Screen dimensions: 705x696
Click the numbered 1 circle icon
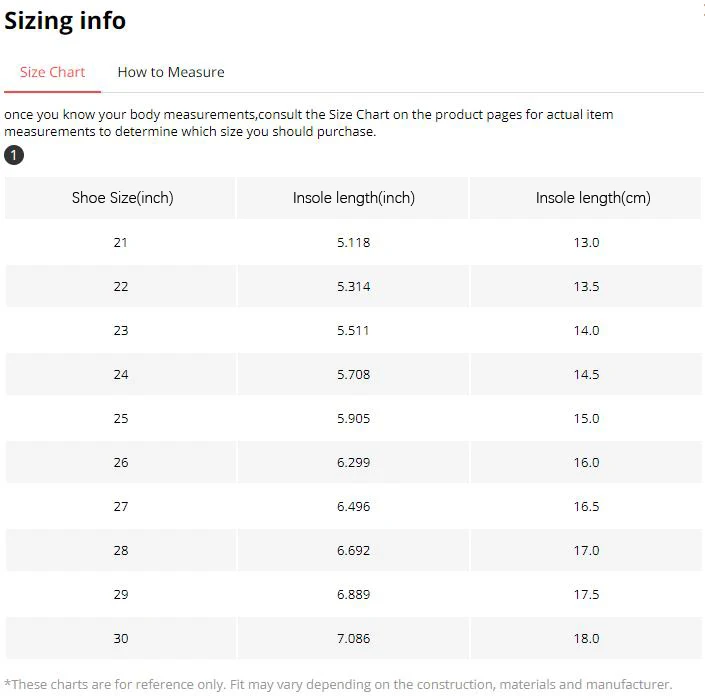point(14,155)
